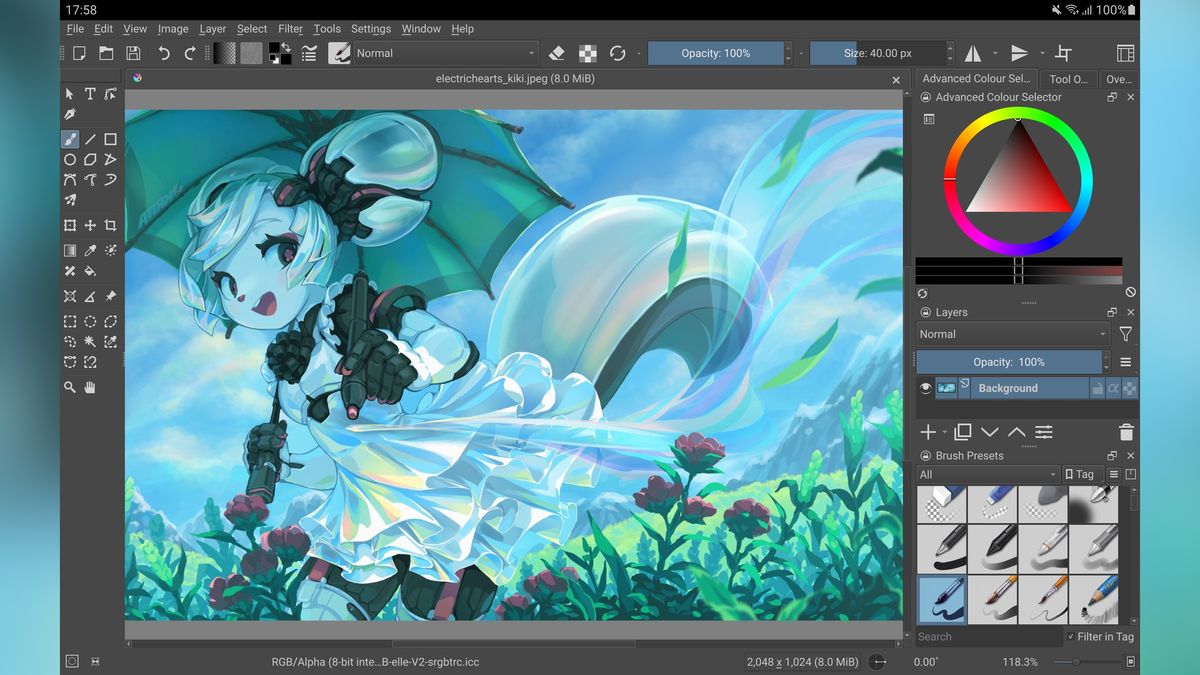
Task: Expand the add-layer plus arrow options
Action: (944, 433)
